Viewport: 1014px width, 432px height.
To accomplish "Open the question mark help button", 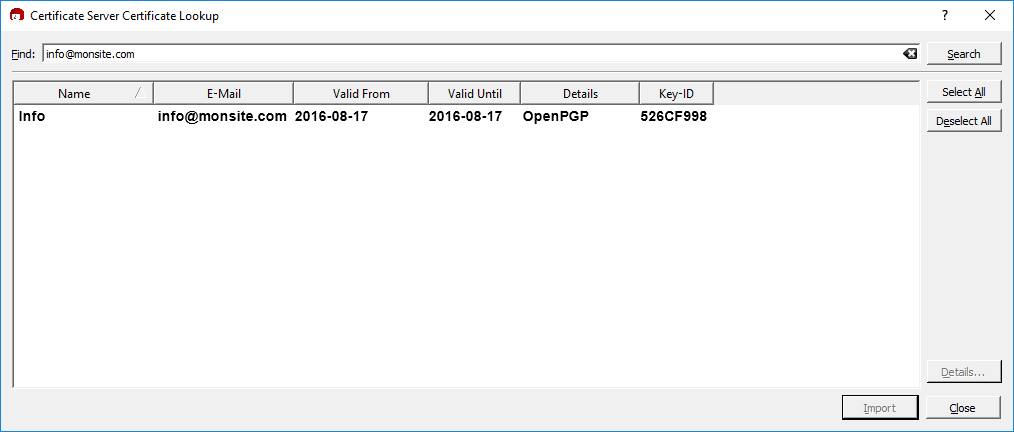I will (x=945, y=16).
